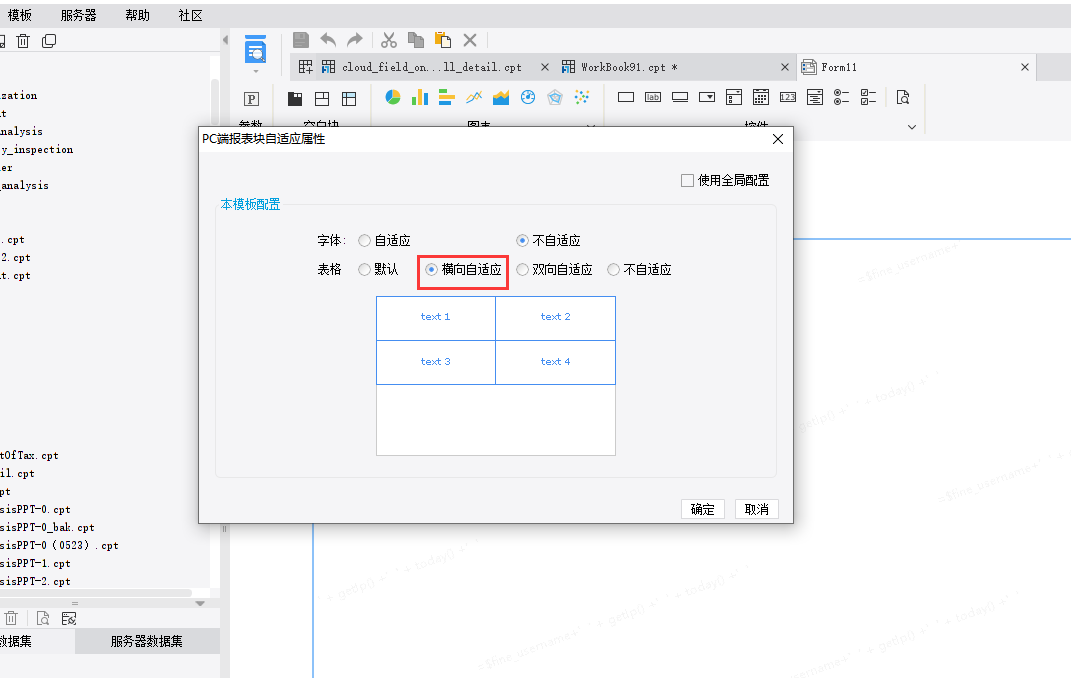The image size is (1071, 678).
Task: Click the undo arrow icon
Action: click(x=328, y=40)
